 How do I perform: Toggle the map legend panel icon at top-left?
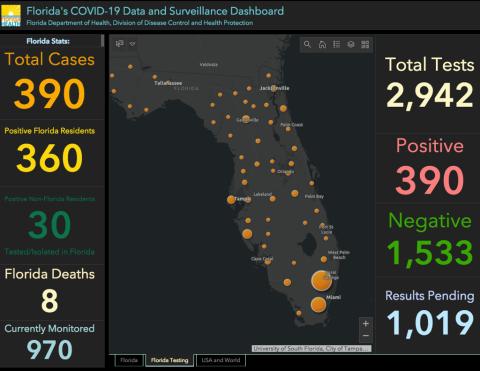coord(119,44)
